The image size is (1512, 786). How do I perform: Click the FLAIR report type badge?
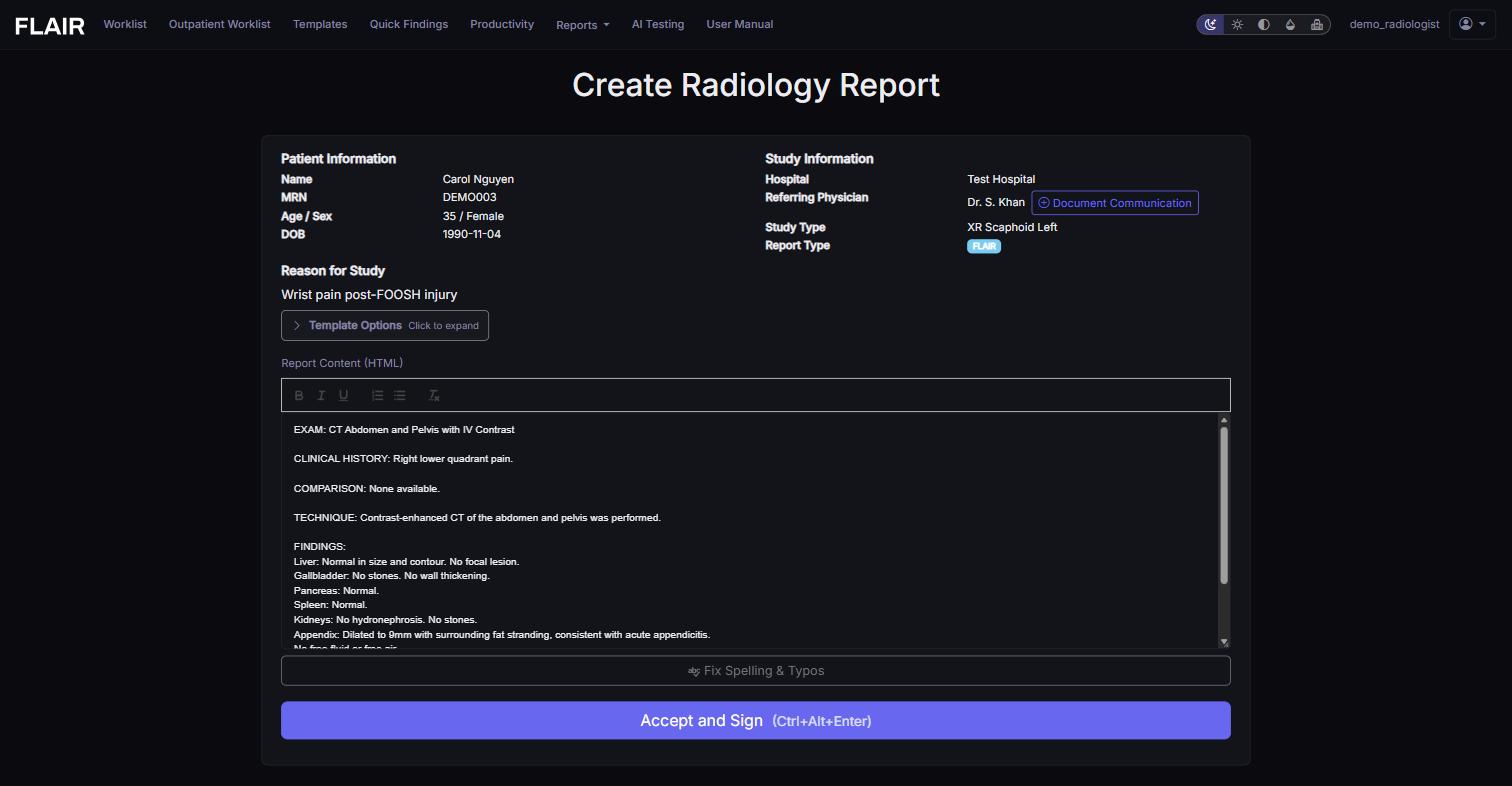coord(984,246)
